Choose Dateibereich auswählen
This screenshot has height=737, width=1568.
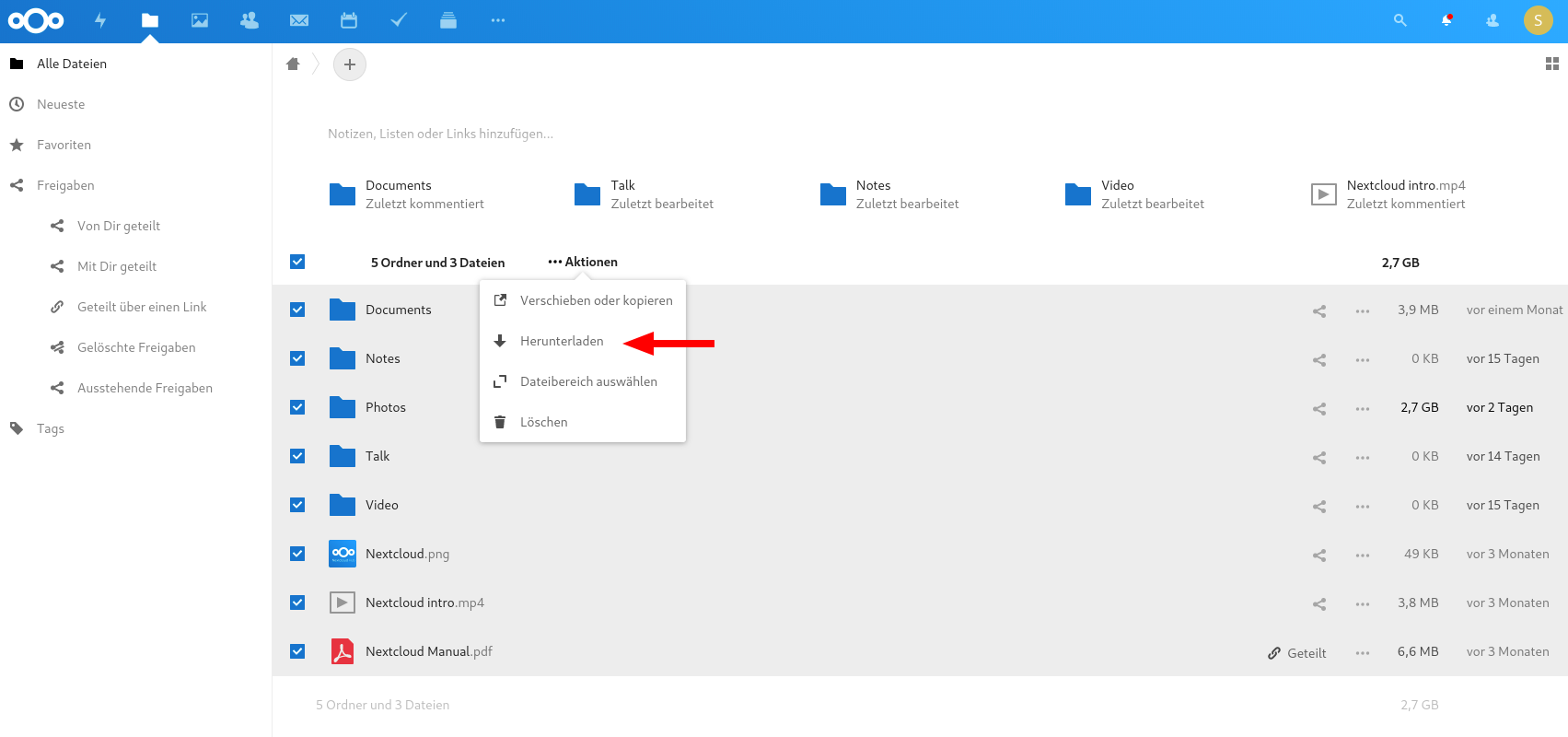[x=583, y=381]
